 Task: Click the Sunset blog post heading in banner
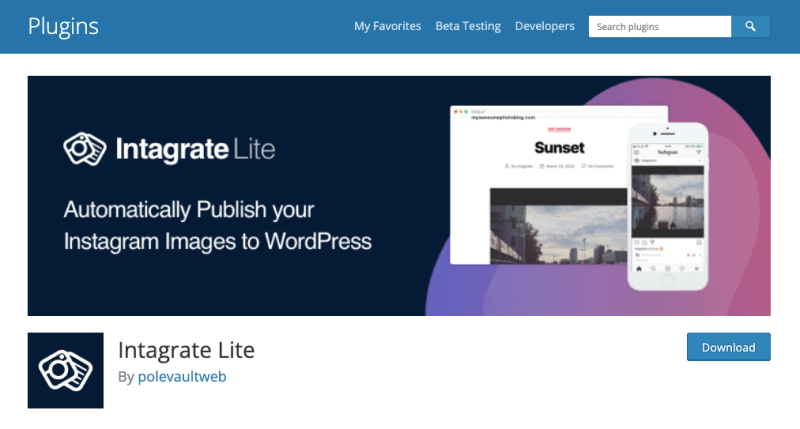point(559,148)
